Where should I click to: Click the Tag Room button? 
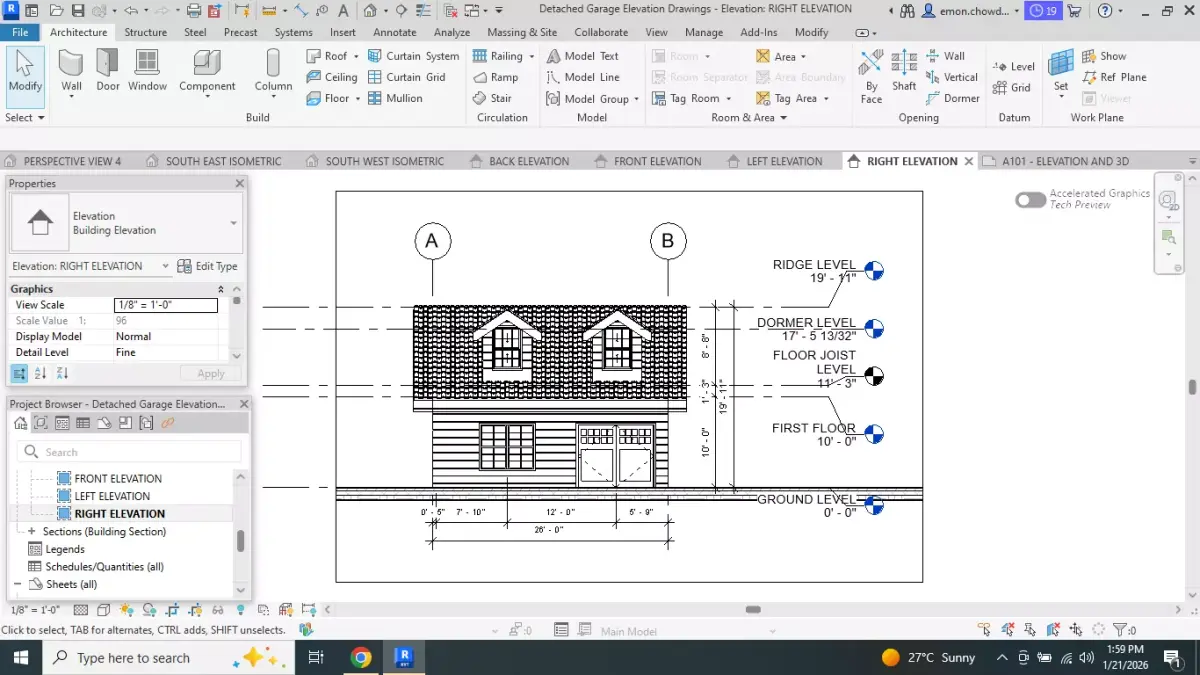point(692,98)
